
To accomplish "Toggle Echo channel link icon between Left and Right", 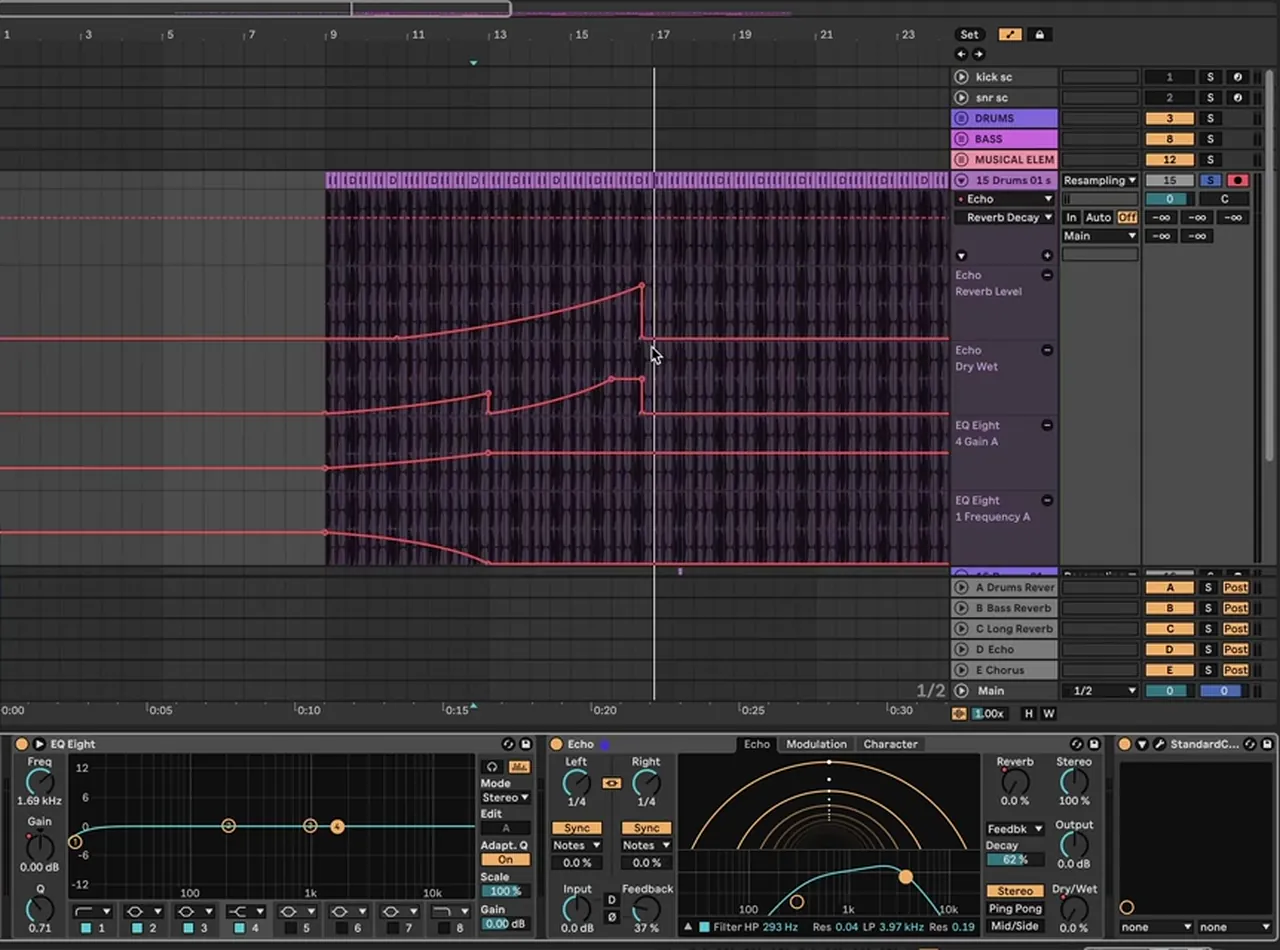I will pyautogui.click(x=611, y=783).
